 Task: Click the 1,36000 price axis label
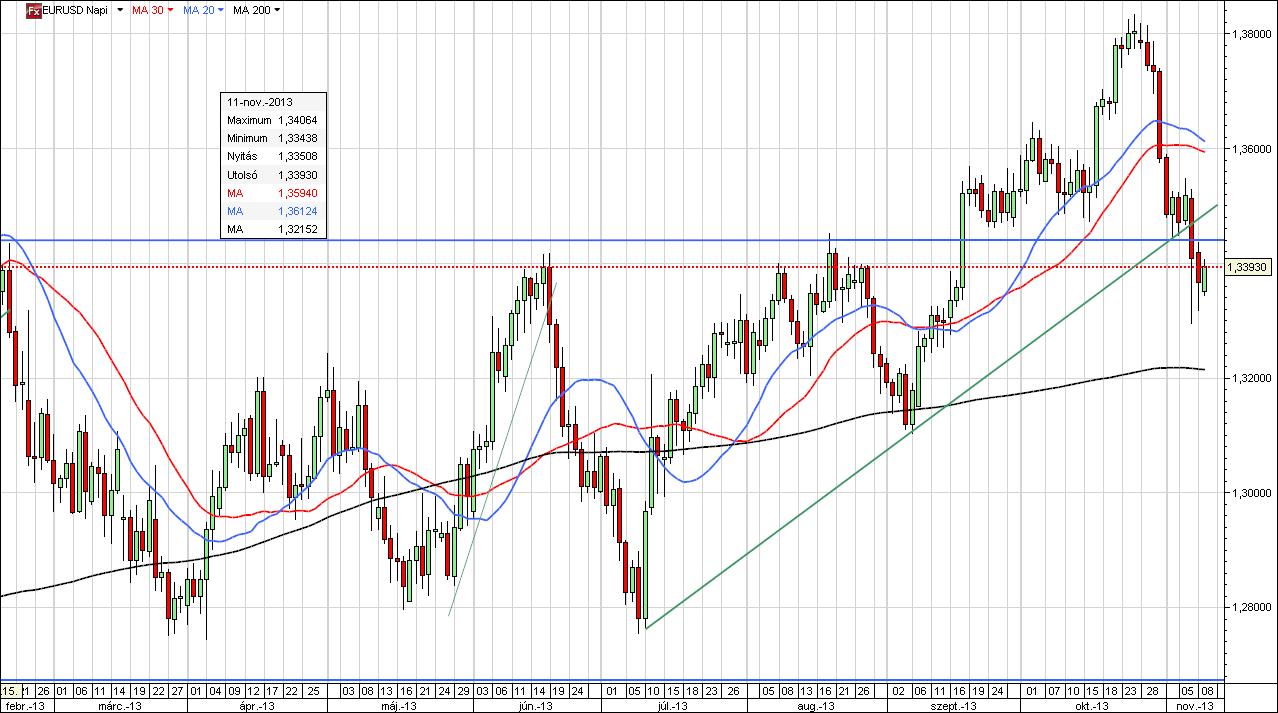(x=1253, y=149)
